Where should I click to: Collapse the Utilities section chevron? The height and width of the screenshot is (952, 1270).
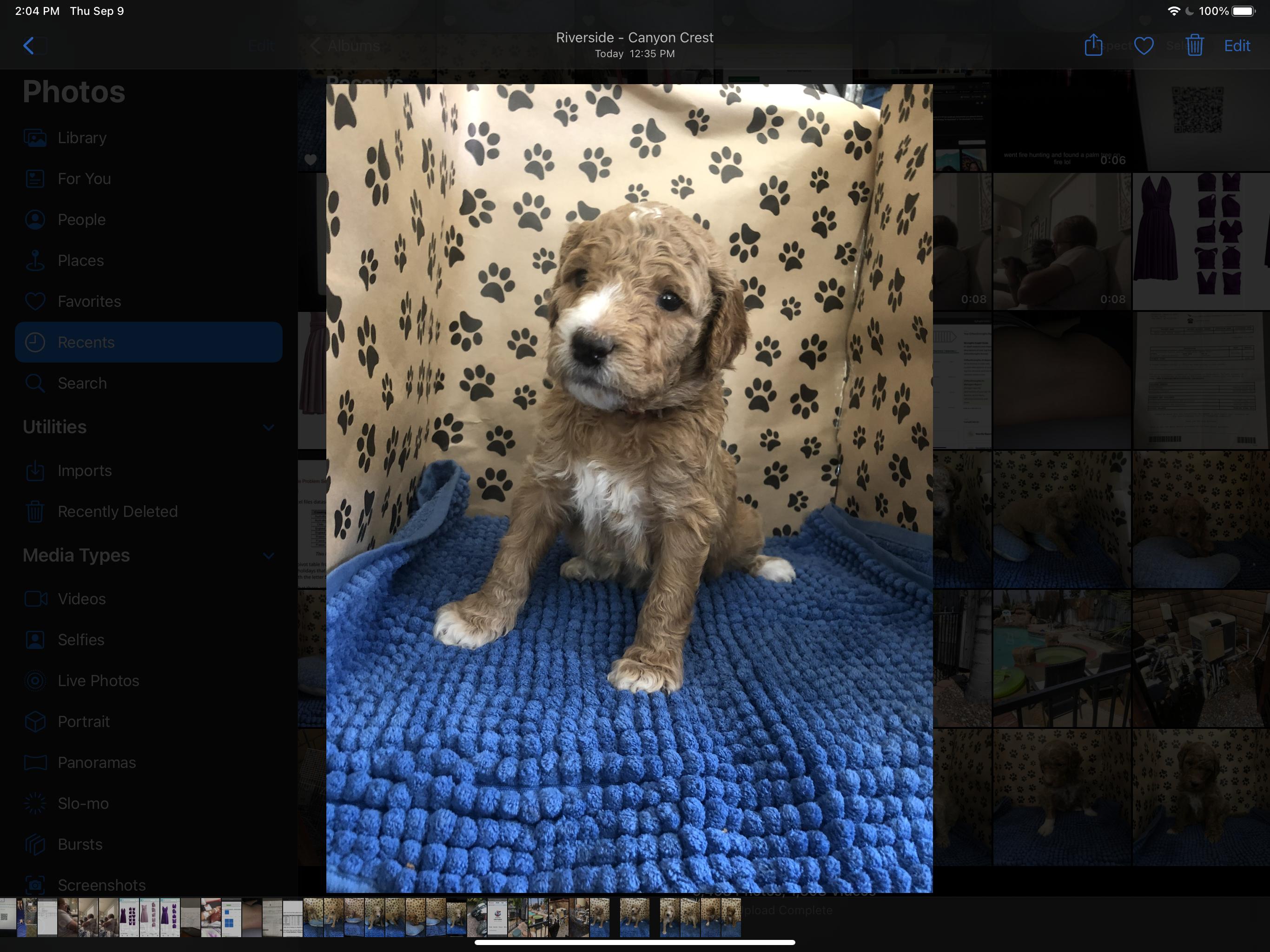(268, 427)
